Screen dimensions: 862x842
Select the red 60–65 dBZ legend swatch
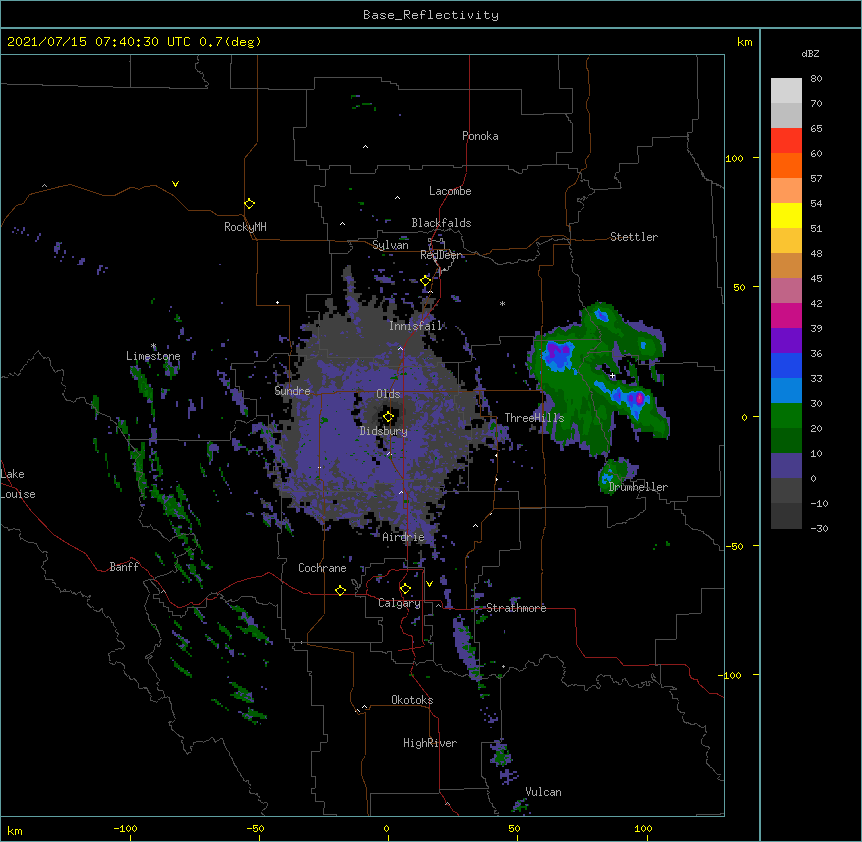pos(786,141)
